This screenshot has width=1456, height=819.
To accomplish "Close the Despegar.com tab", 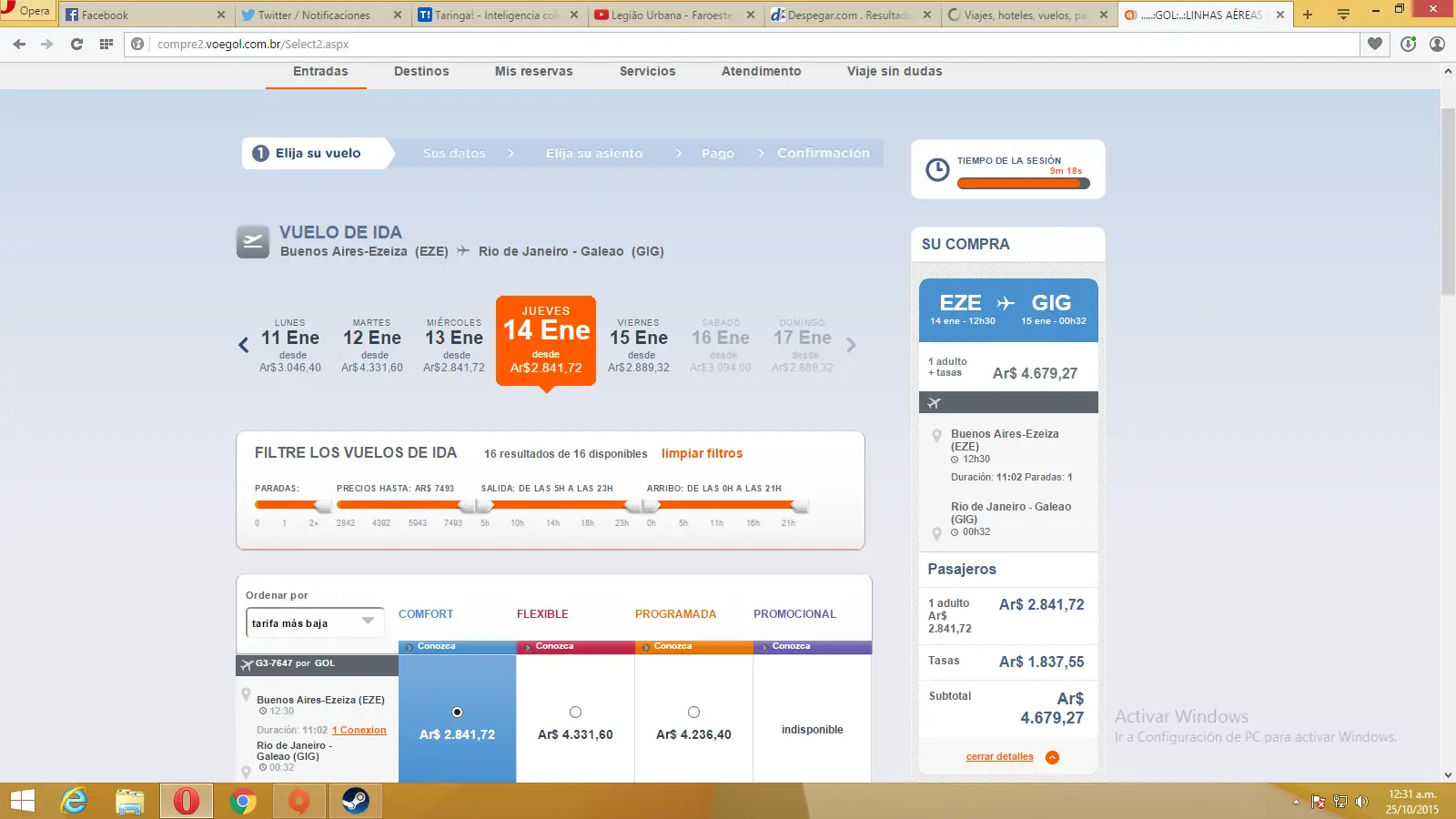I will 927,15.
